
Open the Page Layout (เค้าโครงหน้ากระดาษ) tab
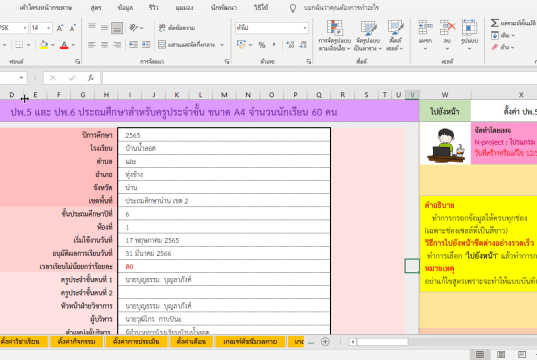click(x=46, y=8)
